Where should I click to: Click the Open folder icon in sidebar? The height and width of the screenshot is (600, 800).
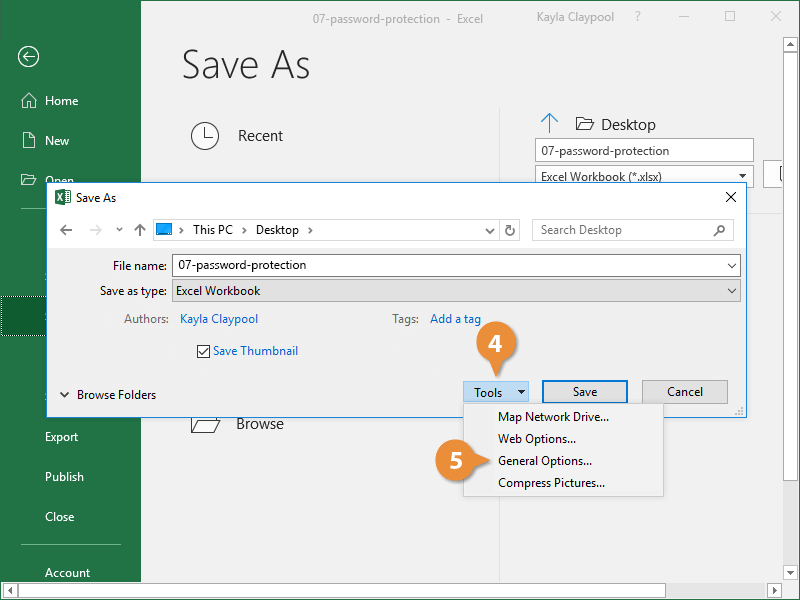28,179
